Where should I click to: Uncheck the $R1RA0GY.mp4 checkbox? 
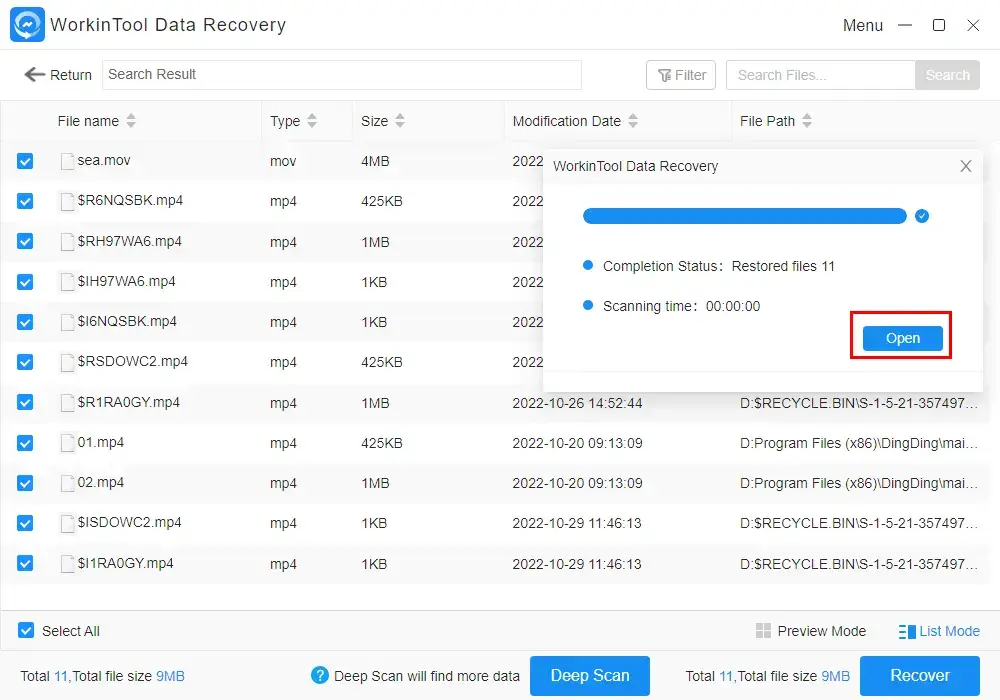25,402
